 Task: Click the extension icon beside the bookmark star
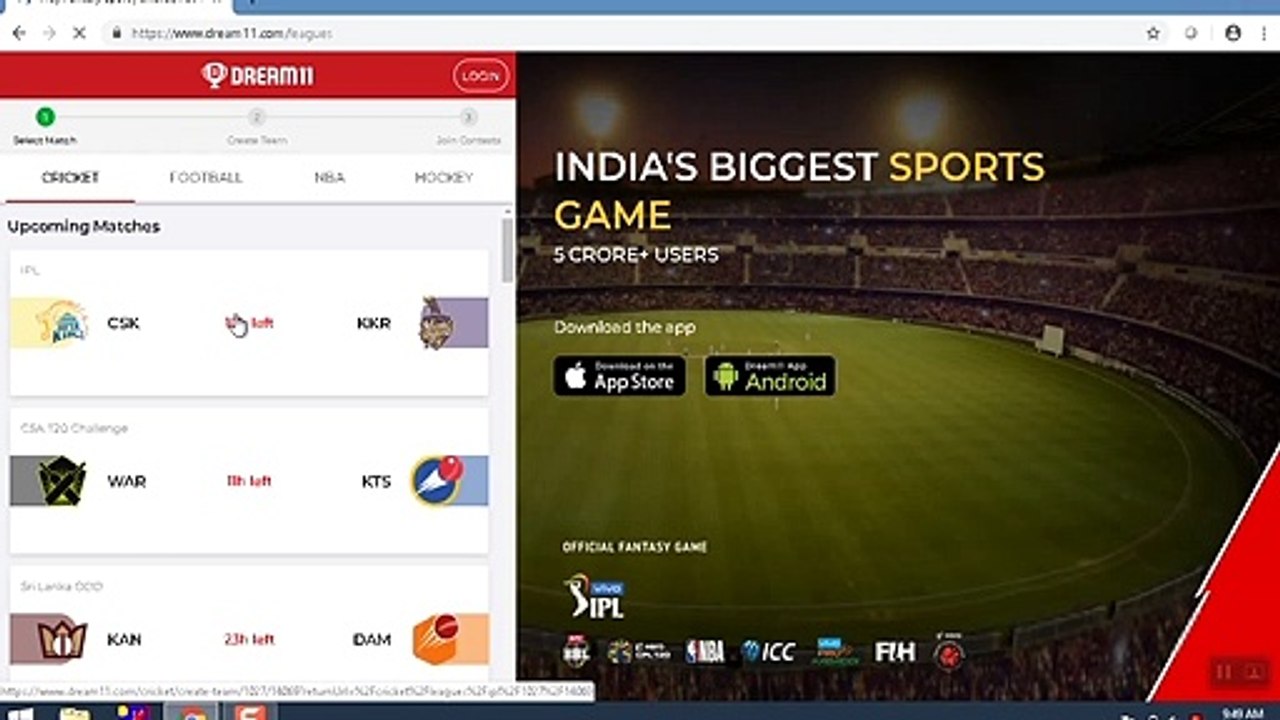click(x=1191, y=33)
